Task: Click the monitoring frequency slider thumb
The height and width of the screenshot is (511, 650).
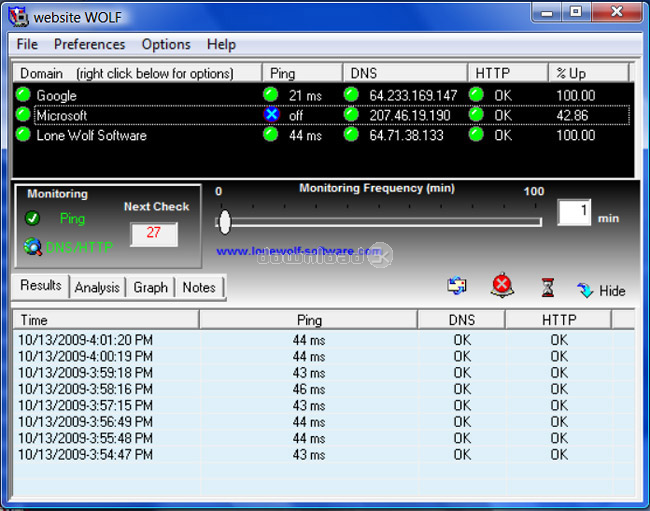Action: tap(225, 222)
